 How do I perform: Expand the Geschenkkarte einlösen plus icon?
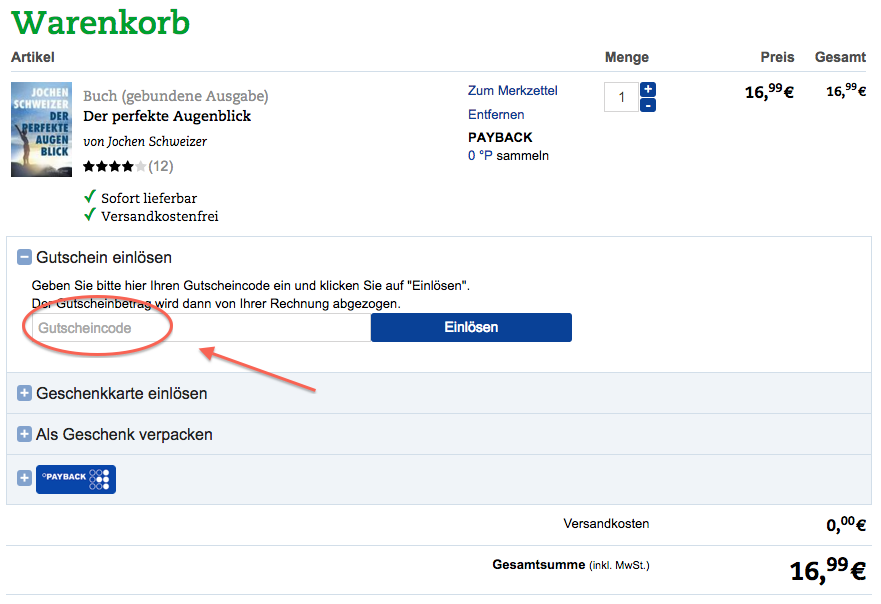coord(24,394)
